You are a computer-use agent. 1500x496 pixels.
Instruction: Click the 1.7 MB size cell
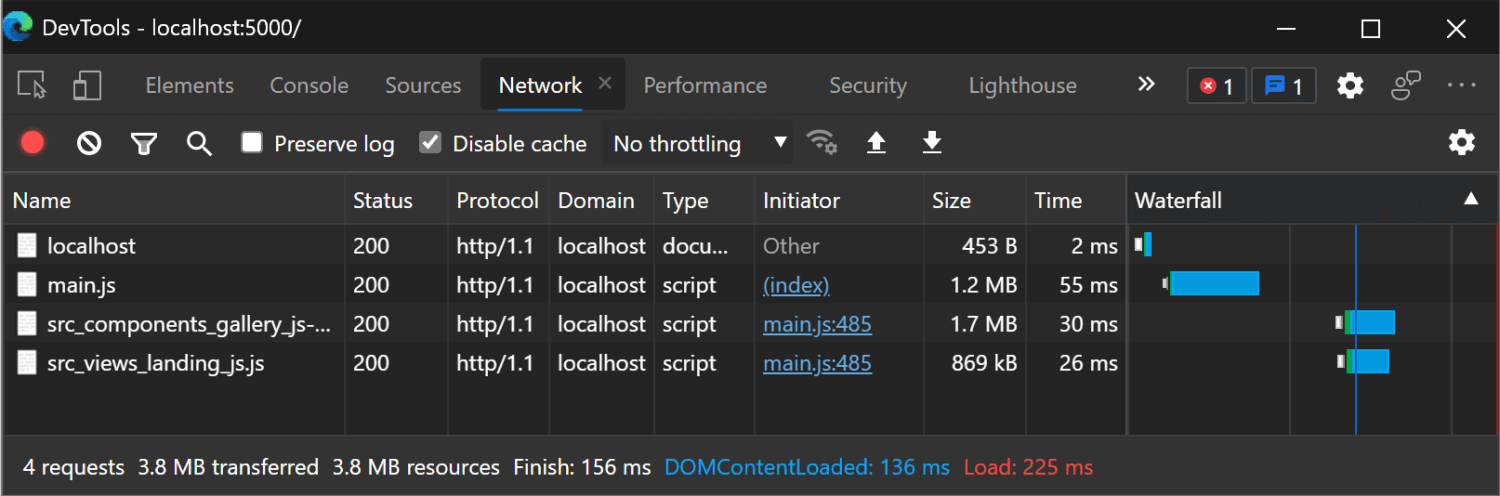click(983, 325)
